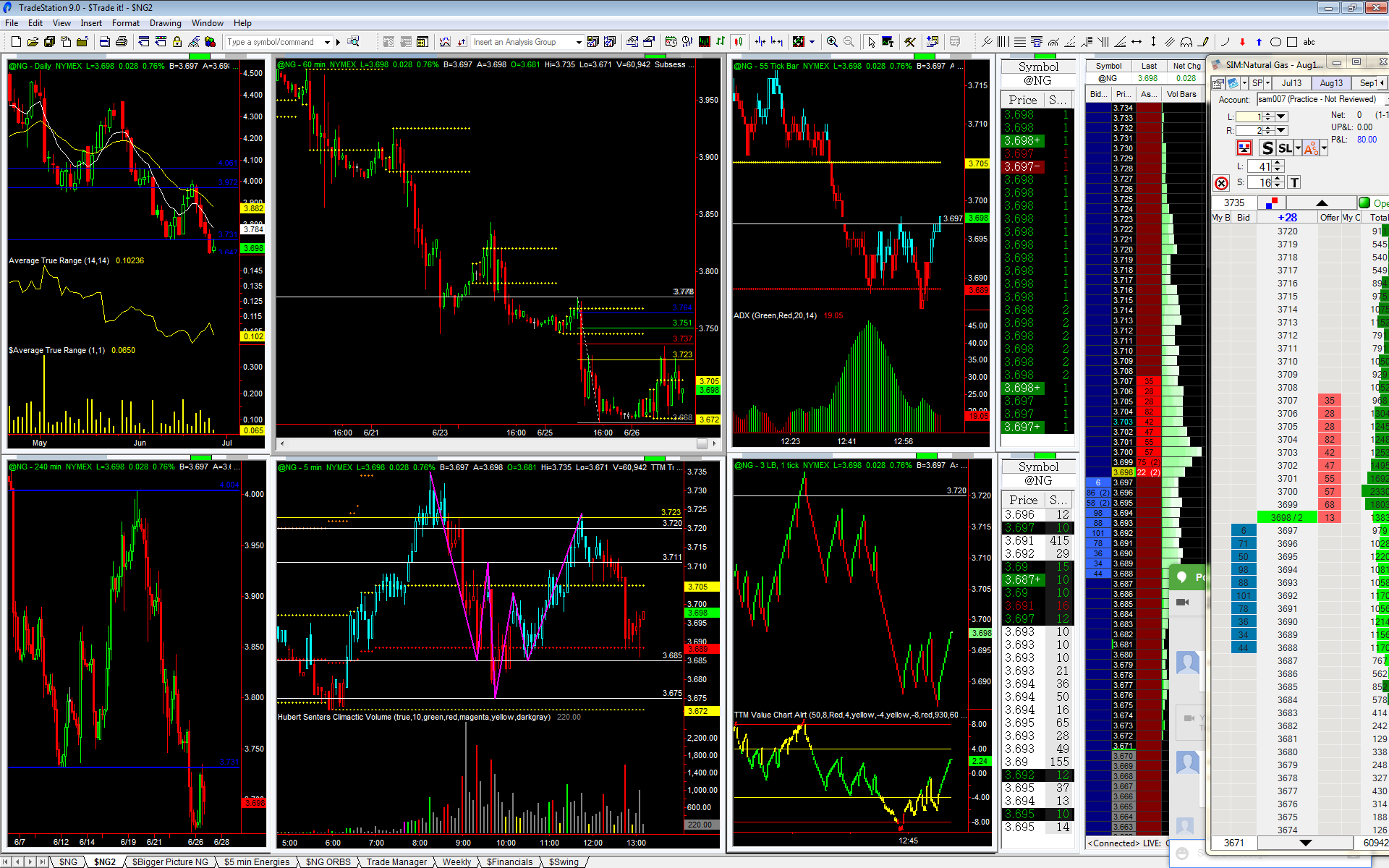Viewport: 1389px width, 868px height.
Task: Expand the dropdown arrow beside the blue chart icon in Matrix
Action: click(x=1243, y=83)
